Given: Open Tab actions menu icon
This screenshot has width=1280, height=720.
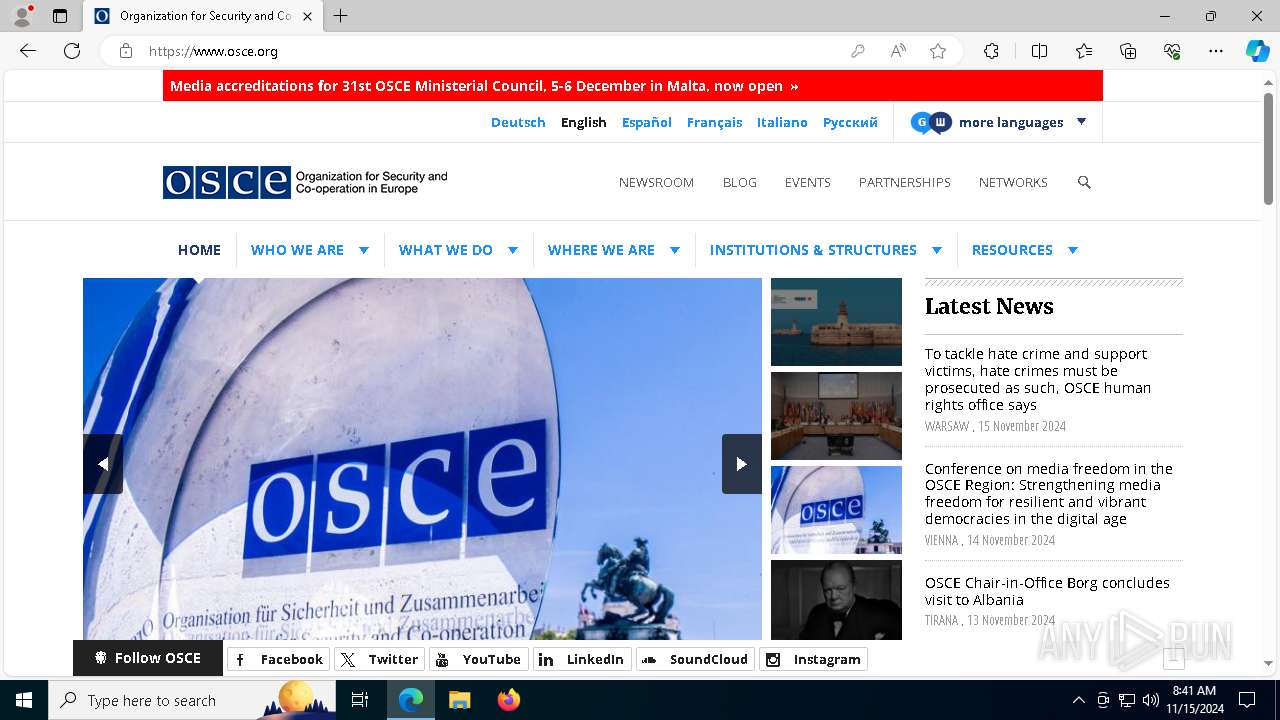Looking at the screenshot, I should [60, 16].
